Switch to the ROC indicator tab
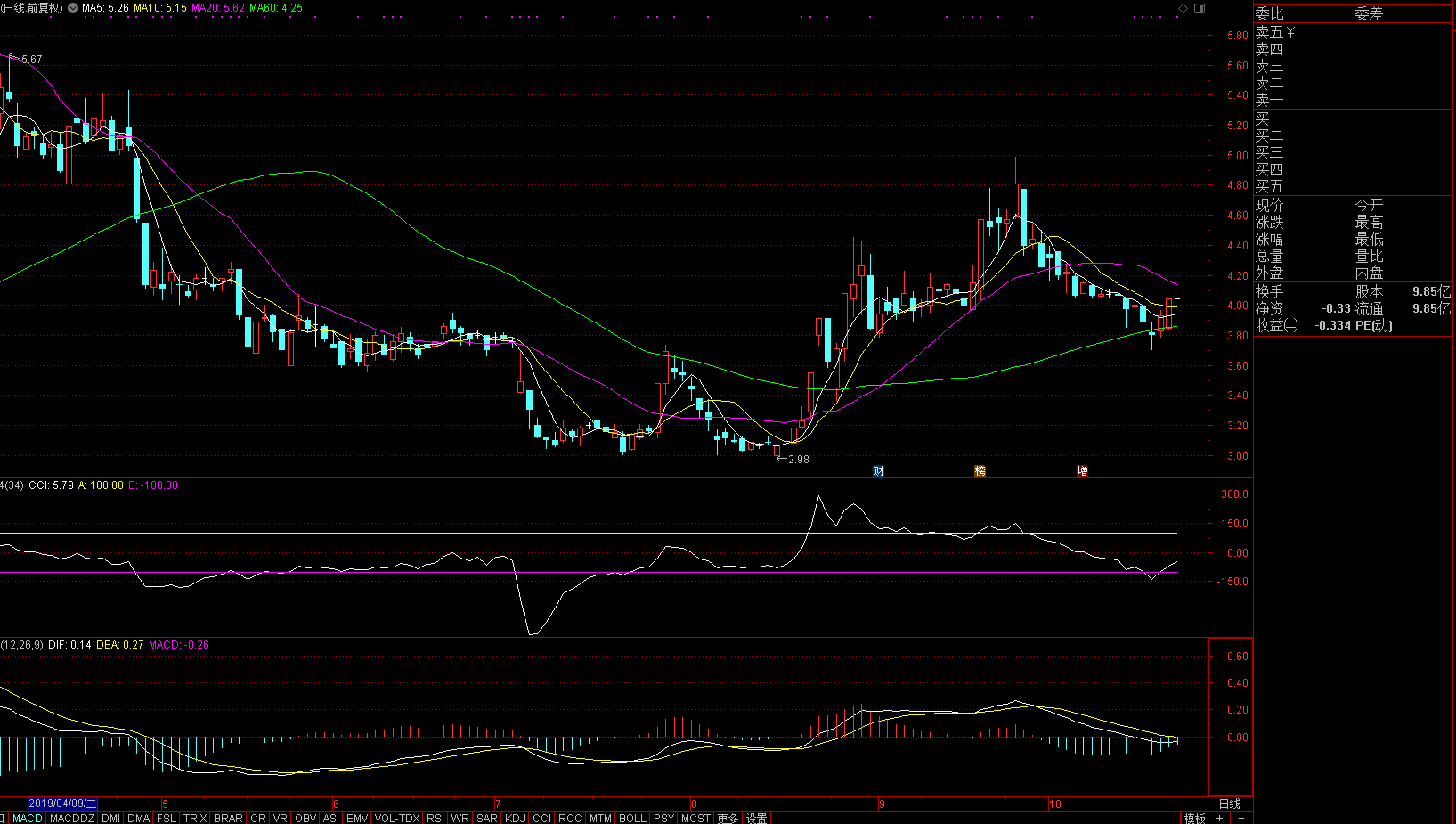Viewport: 1456px width, 824px height. pos(570,818)
